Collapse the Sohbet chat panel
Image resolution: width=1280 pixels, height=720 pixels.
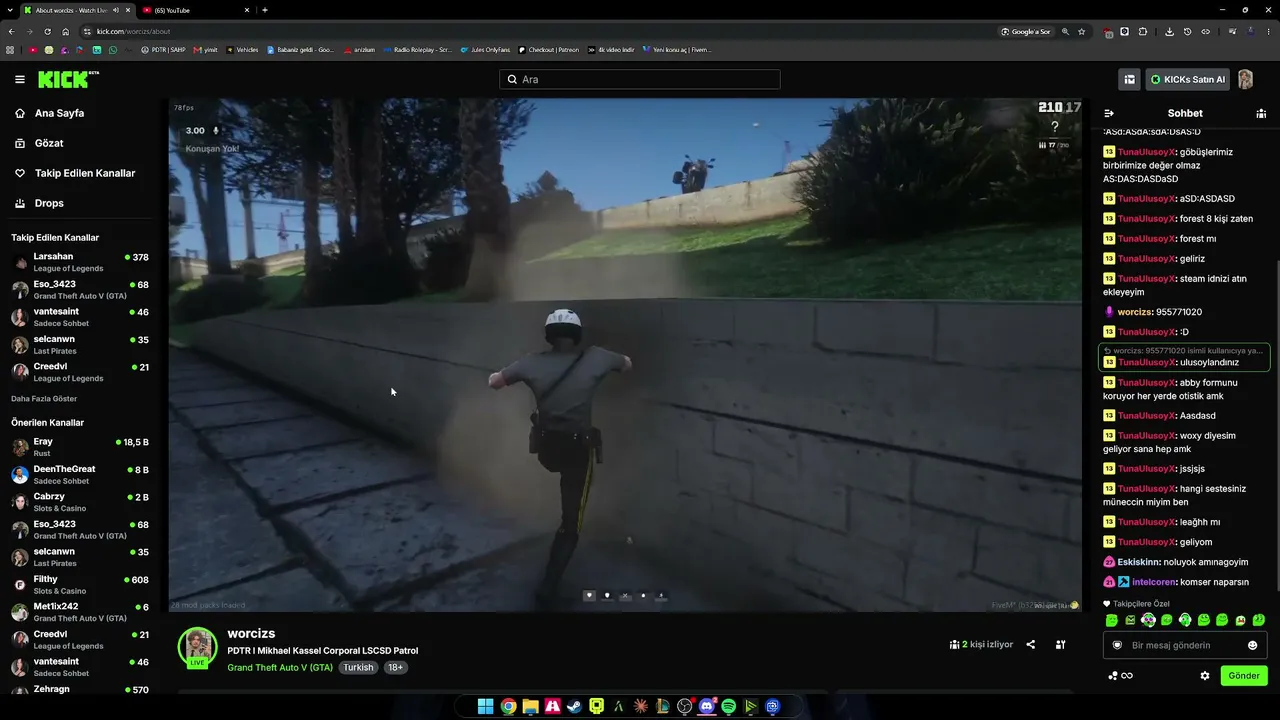(1109, 113)
